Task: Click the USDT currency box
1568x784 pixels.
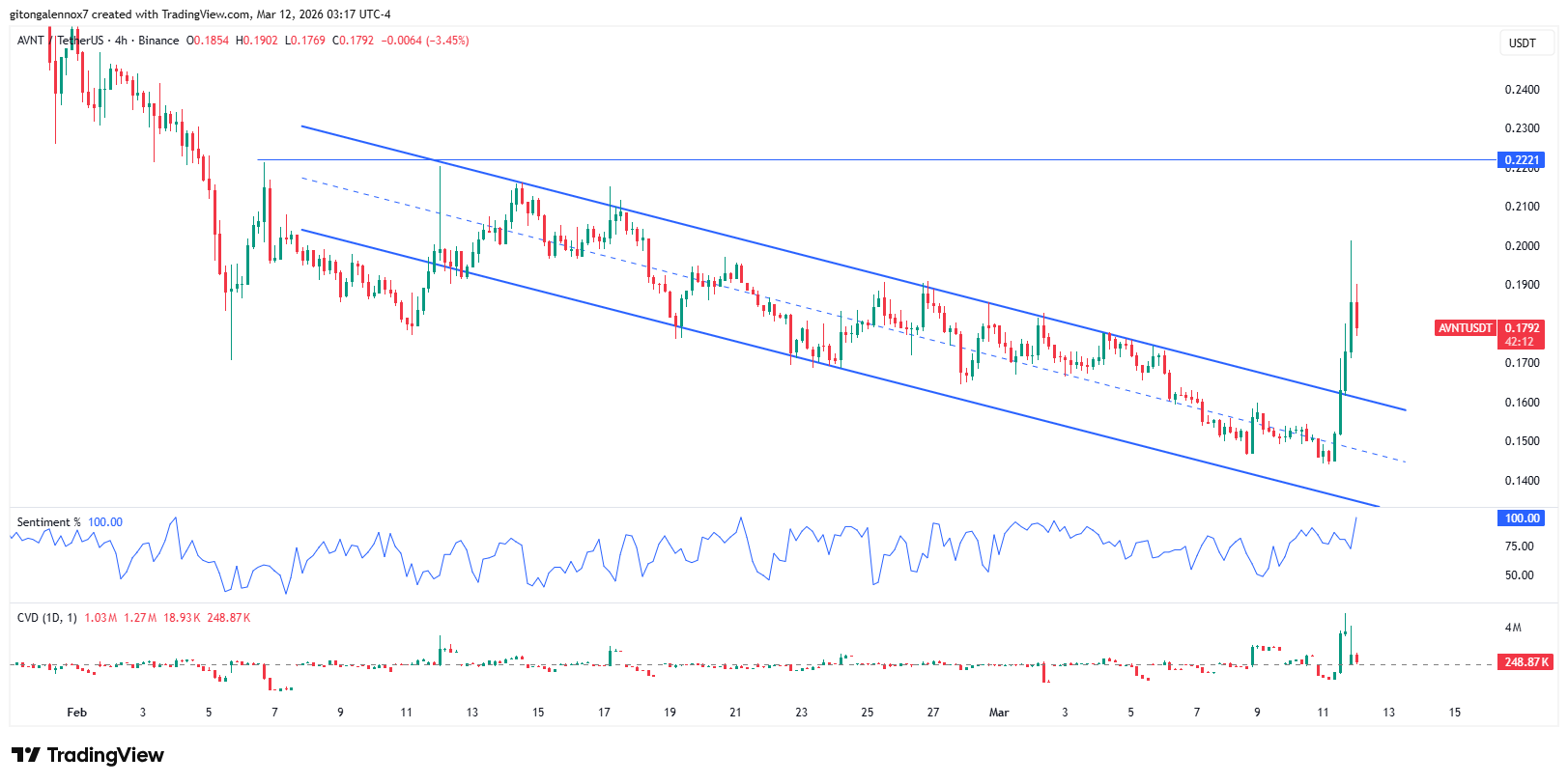Action: coord(1522,42)
